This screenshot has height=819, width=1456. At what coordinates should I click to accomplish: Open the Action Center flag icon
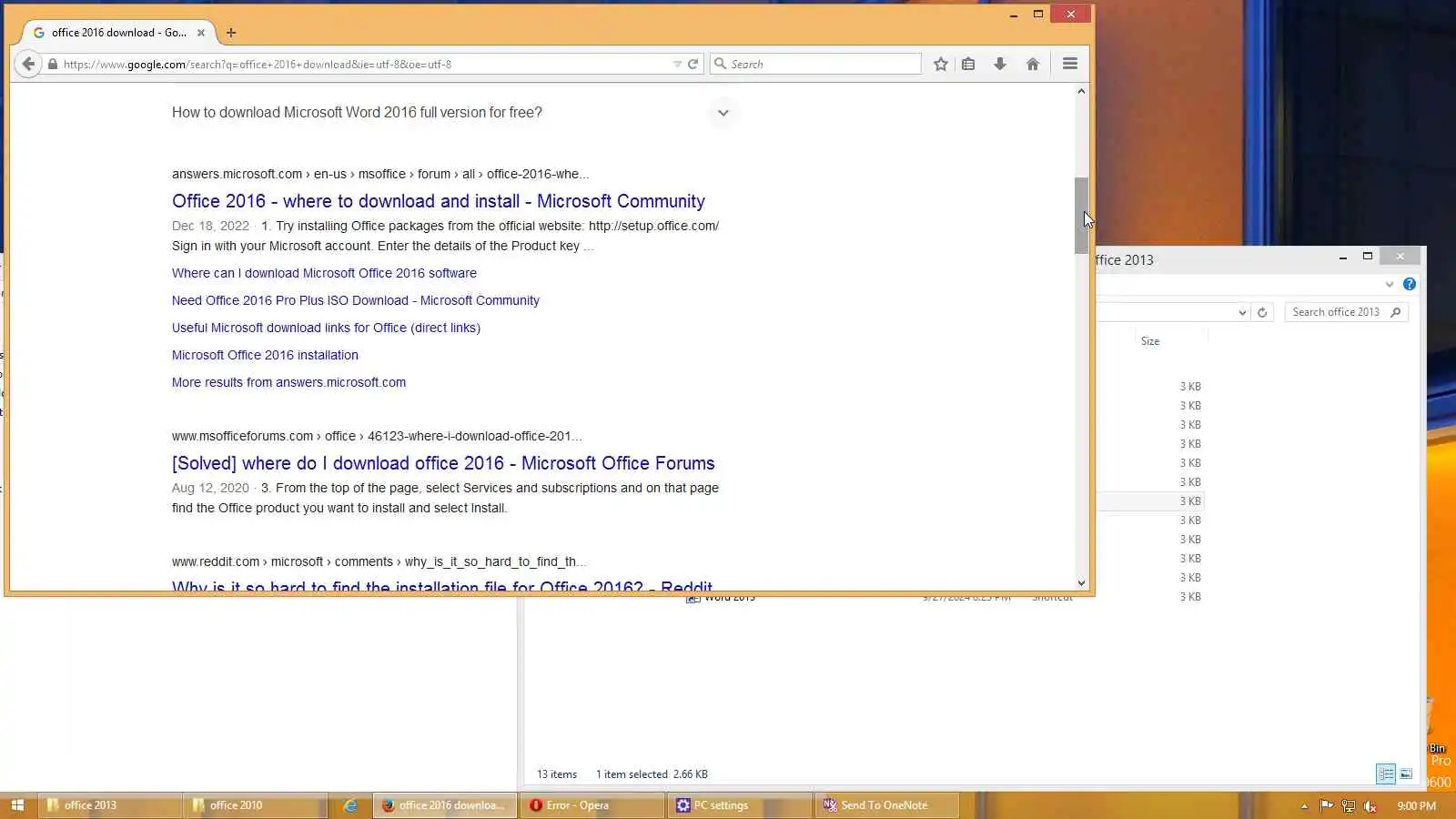(x=1327, y=805)
